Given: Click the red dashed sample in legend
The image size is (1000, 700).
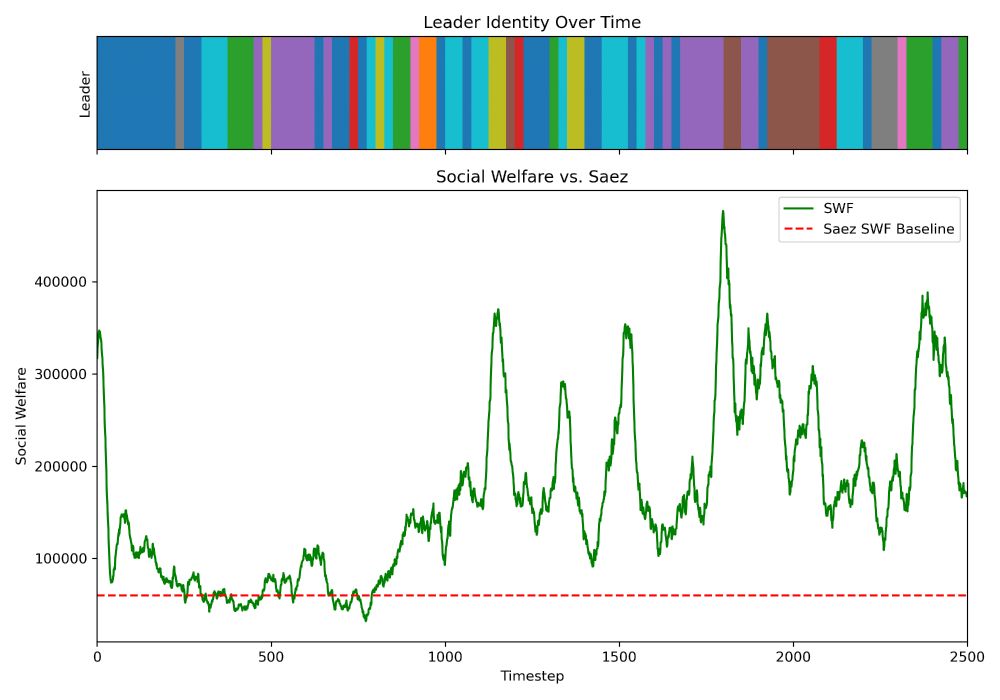Looking at the screenshot, I should point(798,229).
